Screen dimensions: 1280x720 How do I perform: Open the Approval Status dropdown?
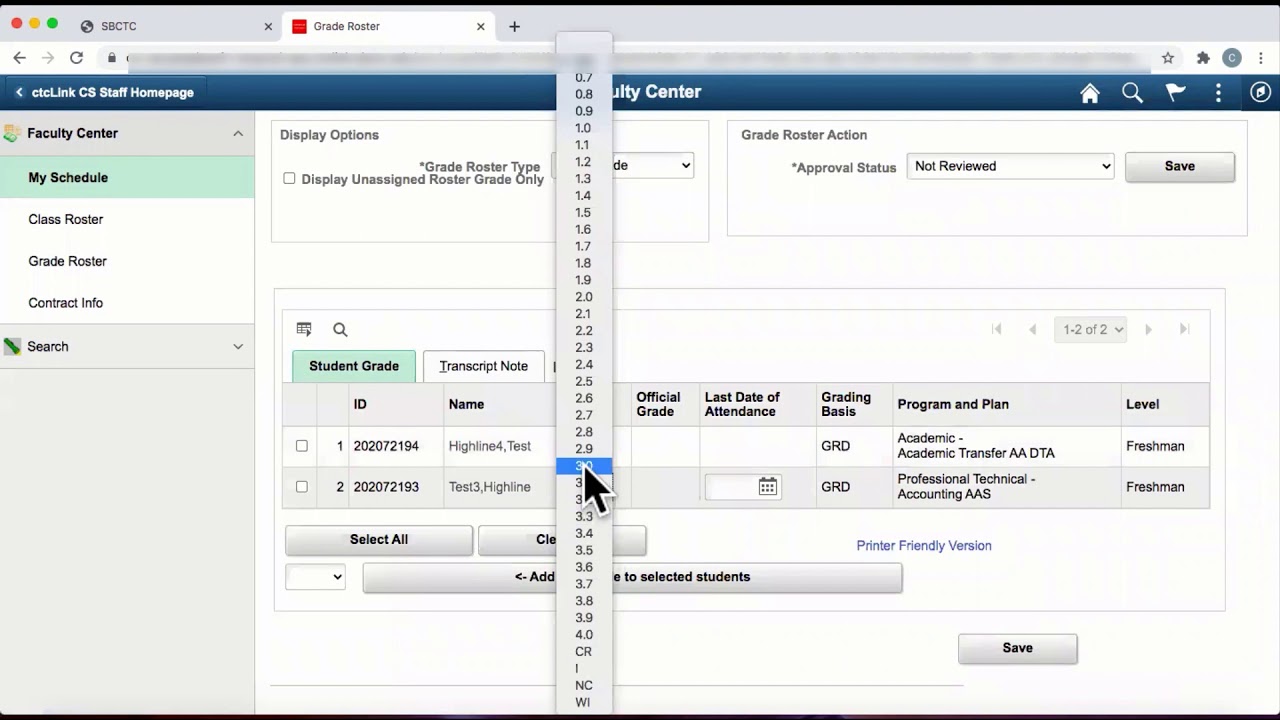(1010, 166)
